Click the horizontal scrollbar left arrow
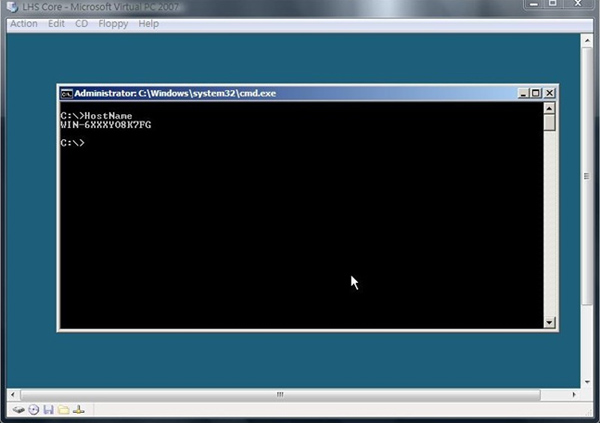The image size is (600, 423). tap(12, 394)
